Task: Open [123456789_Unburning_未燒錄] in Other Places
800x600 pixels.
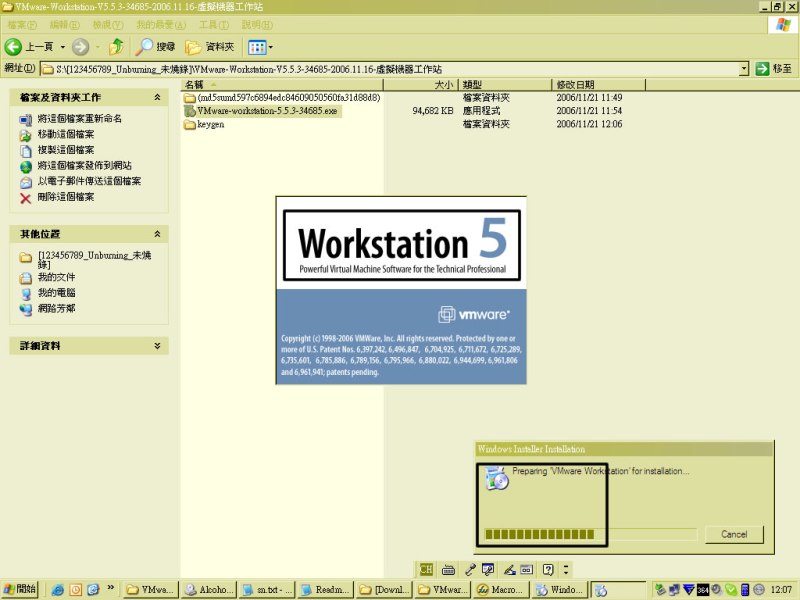Action: [x=94, y=259]
